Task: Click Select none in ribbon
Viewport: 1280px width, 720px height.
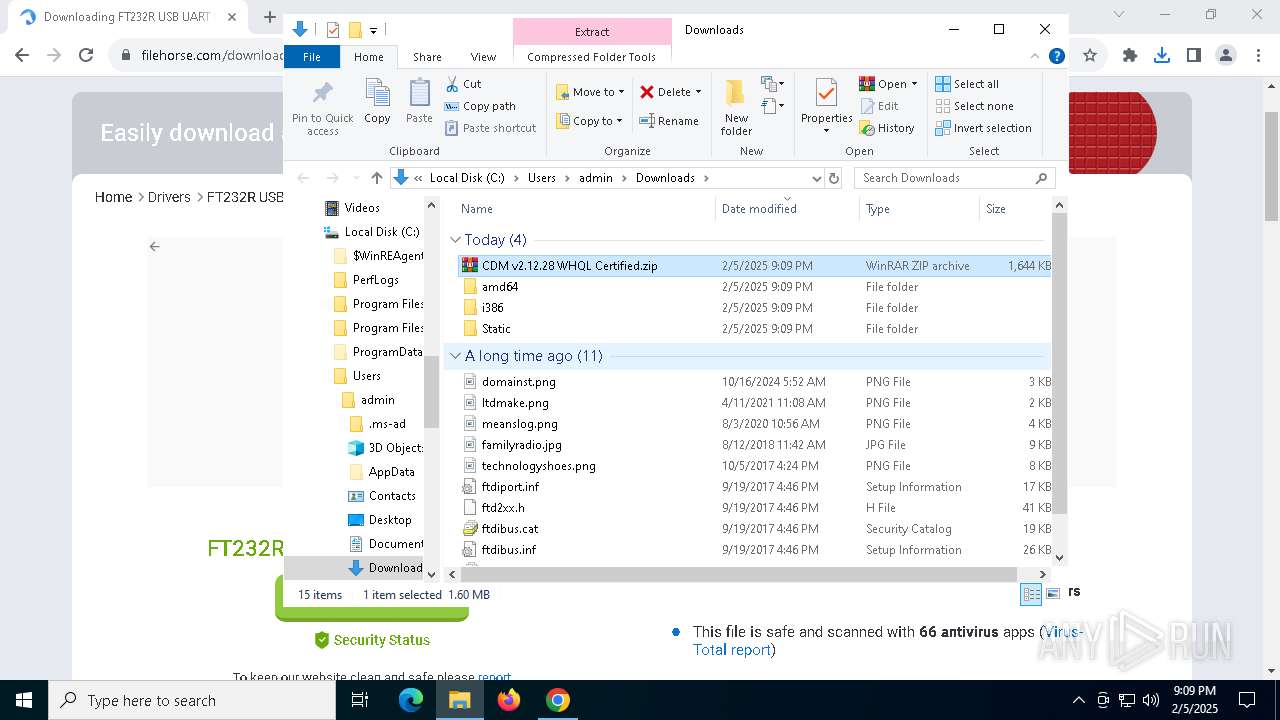Action: [974, 106]
